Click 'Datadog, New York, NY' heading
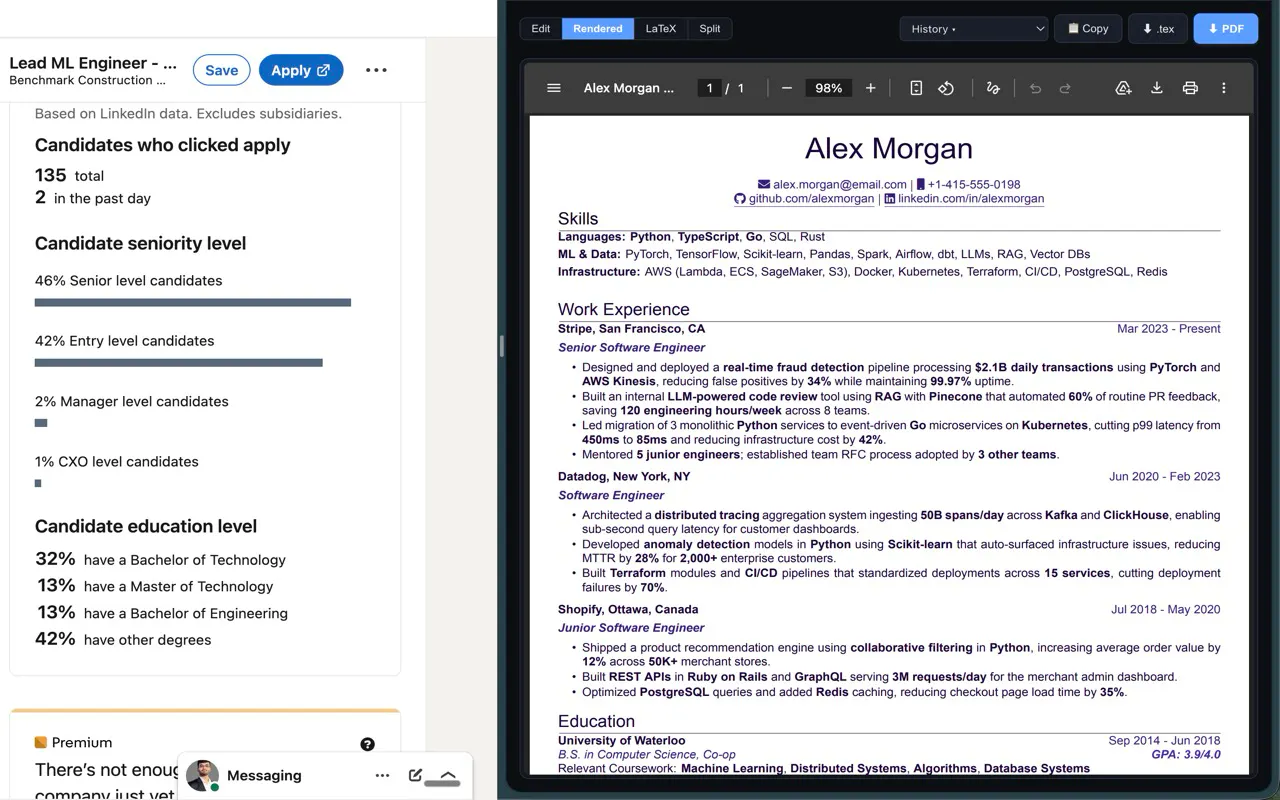The width and height of the screenshot is (1280, 800). [624, 476]
